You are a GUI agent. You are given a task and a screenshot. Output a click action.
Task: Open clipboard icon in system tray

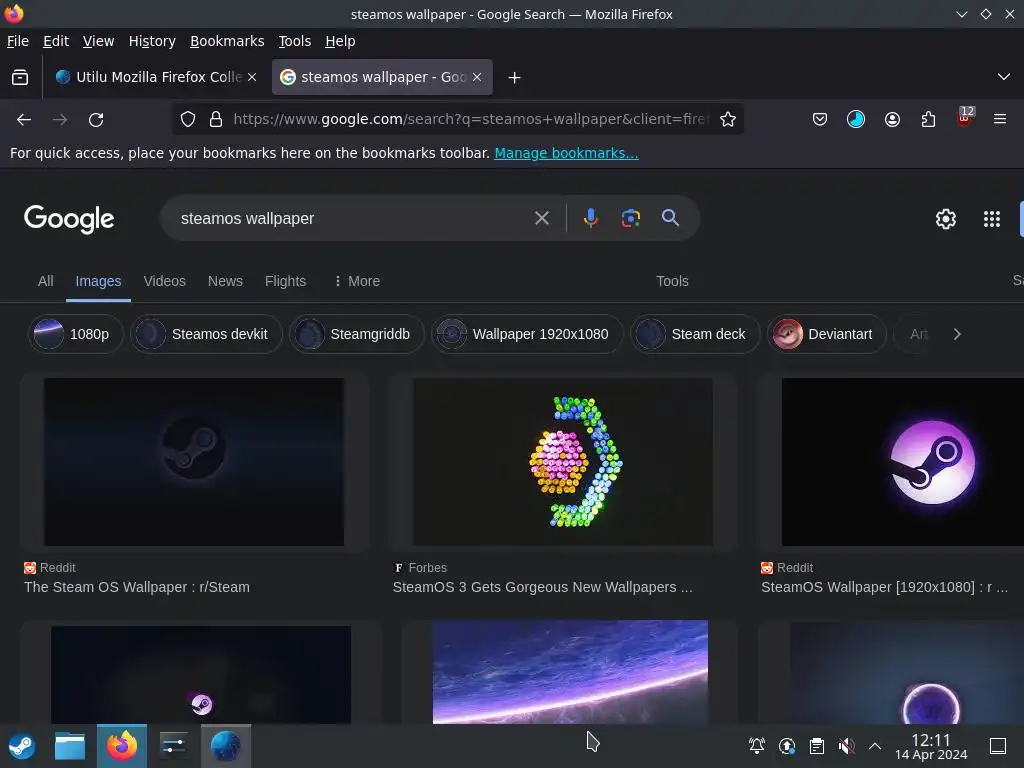(816, 746)
